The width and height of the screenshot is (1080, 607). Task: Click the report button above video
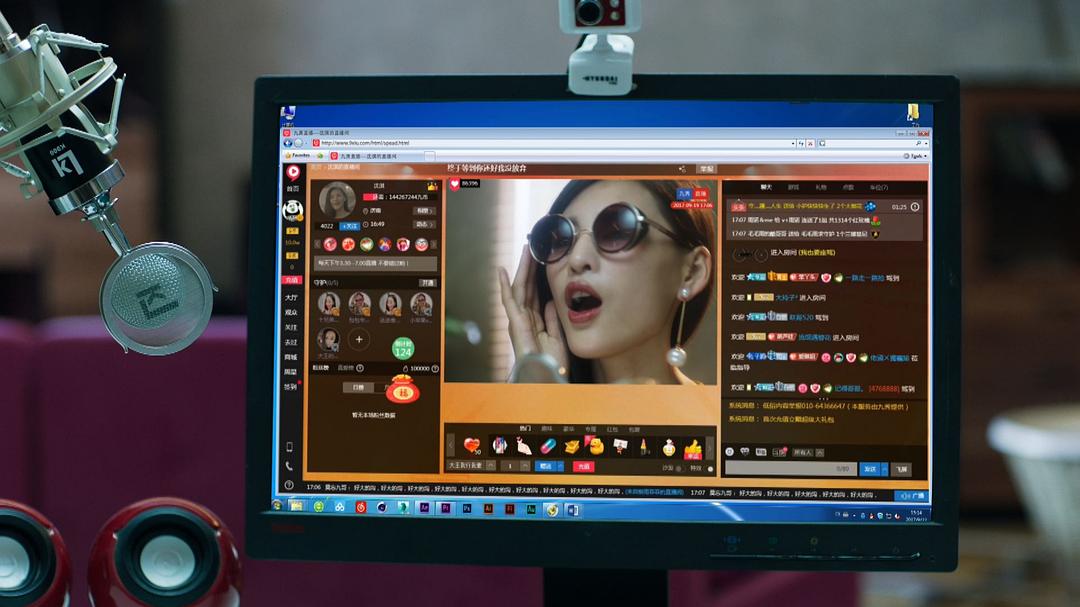pyautogui.click(x=707, y=169)
